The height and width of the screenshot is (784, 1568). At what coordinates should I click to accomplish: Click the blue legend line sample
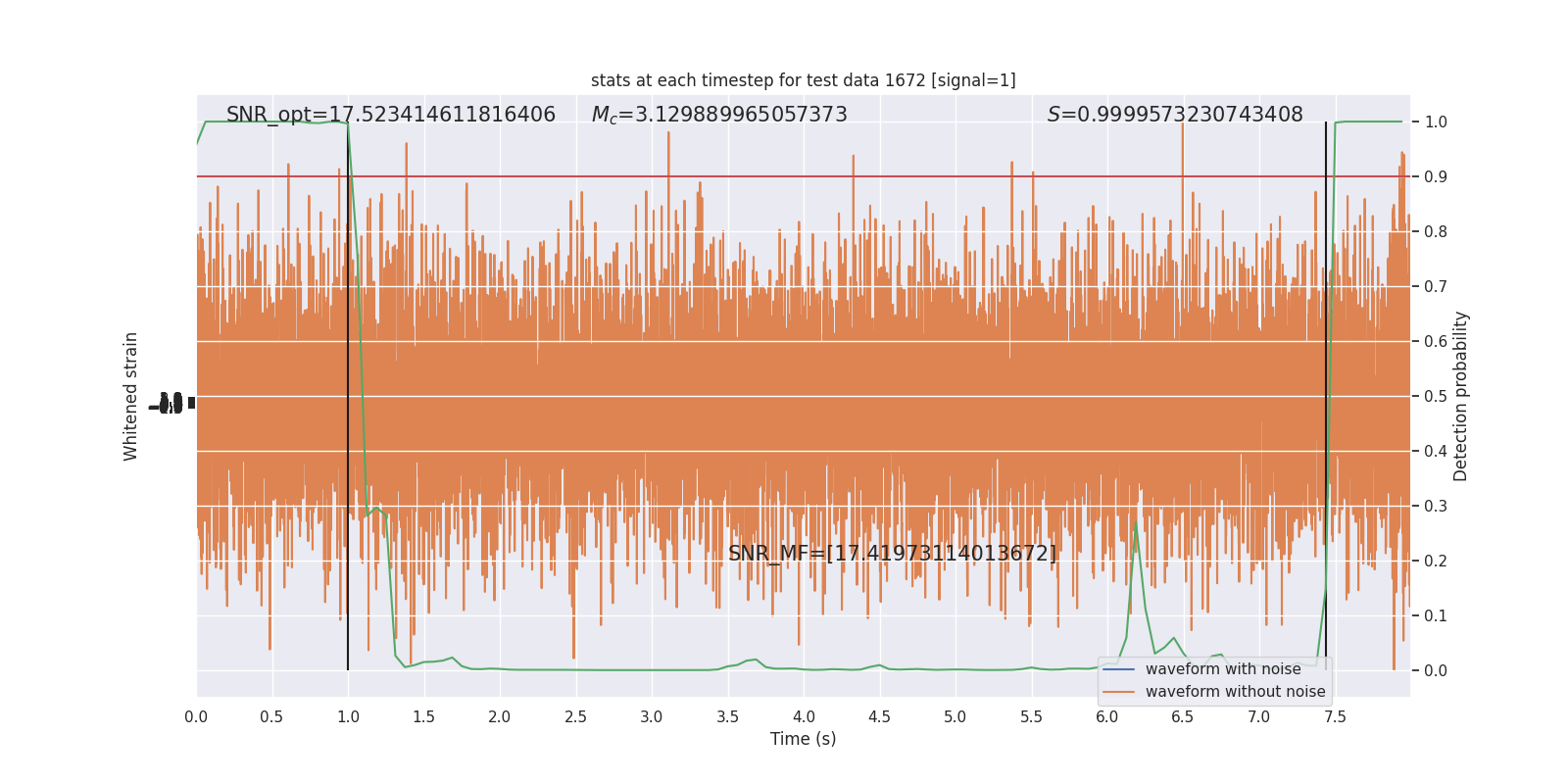point(1118,669)
